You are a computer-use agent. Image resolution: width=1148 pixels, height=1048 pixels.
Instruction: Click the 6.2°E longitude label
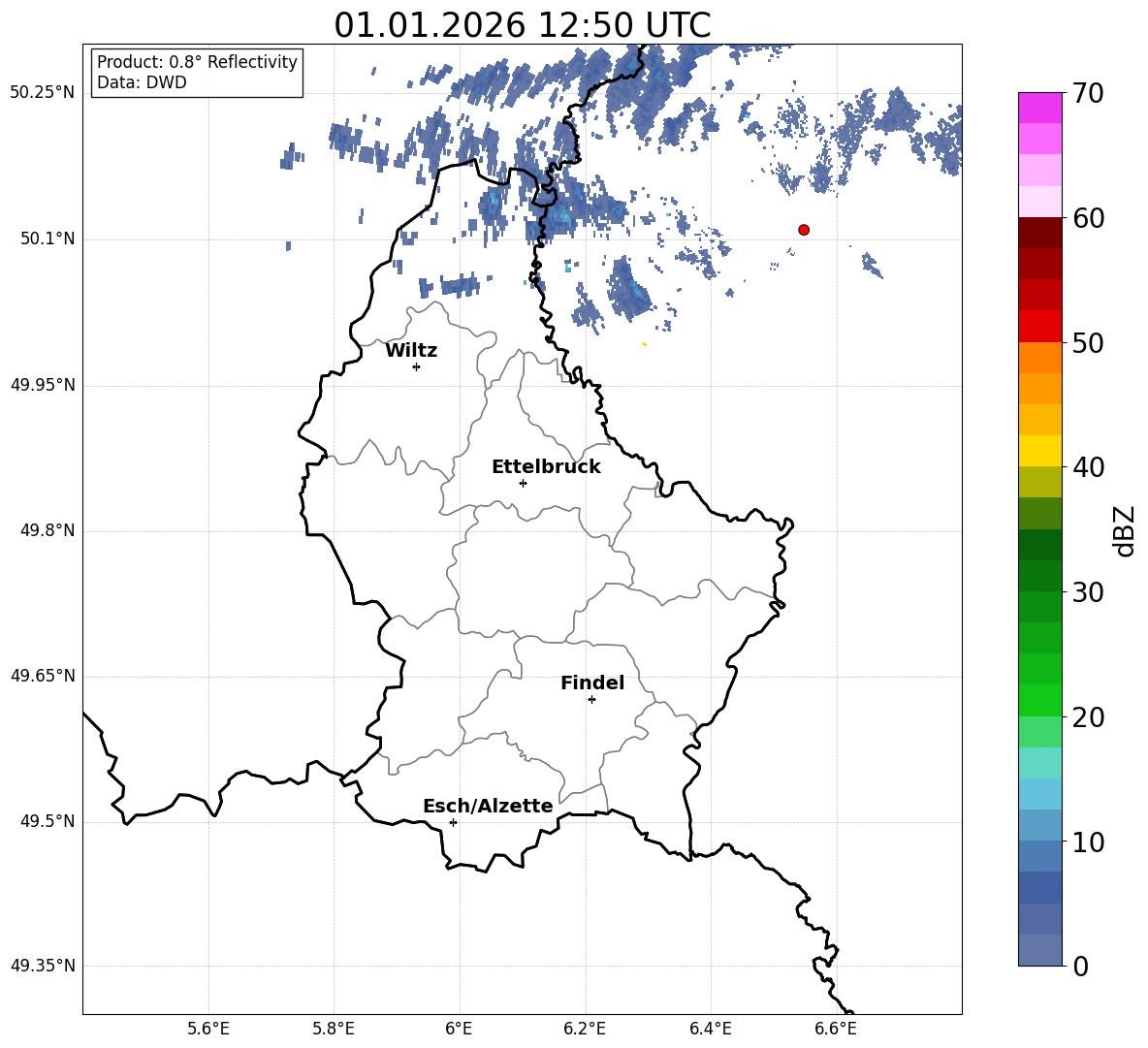click(585, 1029)
